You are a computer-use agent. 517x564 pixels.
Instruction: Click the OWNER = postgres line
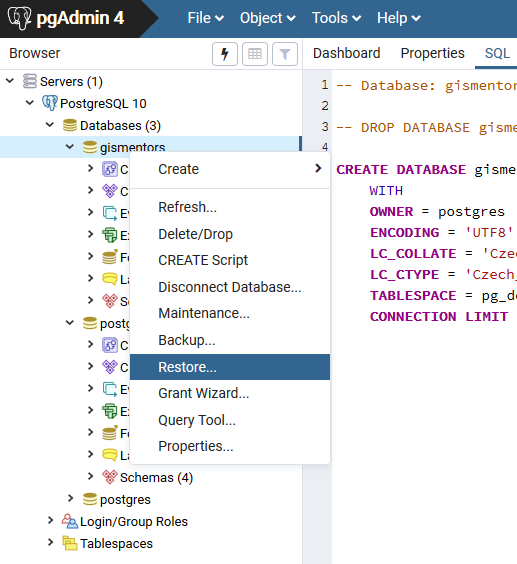(x=437, y=212)
